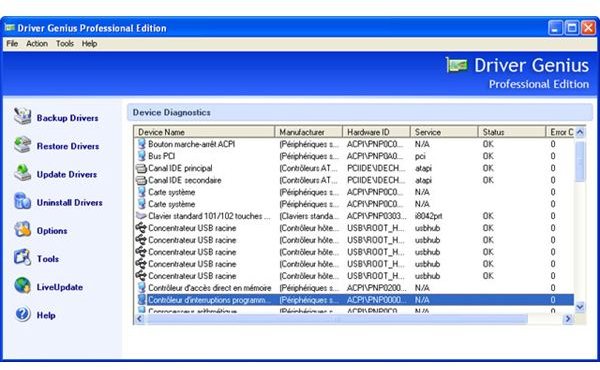This screenshot has width=600, height=370.
Task: Open the Tools menu in menu bar
Action: (65, 44)
